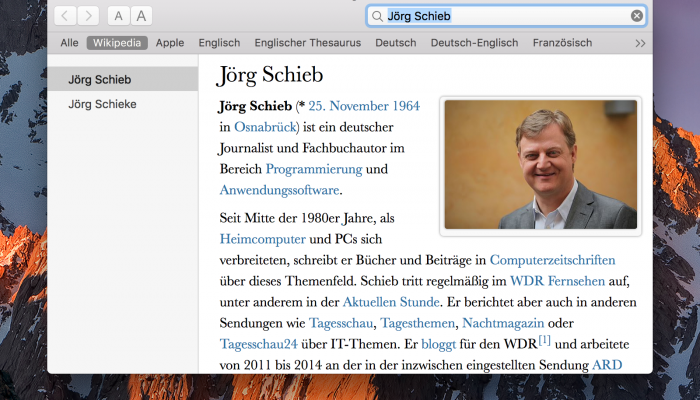The height and width of the screenshot is (400, 700).
Task: Clear the search field with X button
Action: coord(637,16)
